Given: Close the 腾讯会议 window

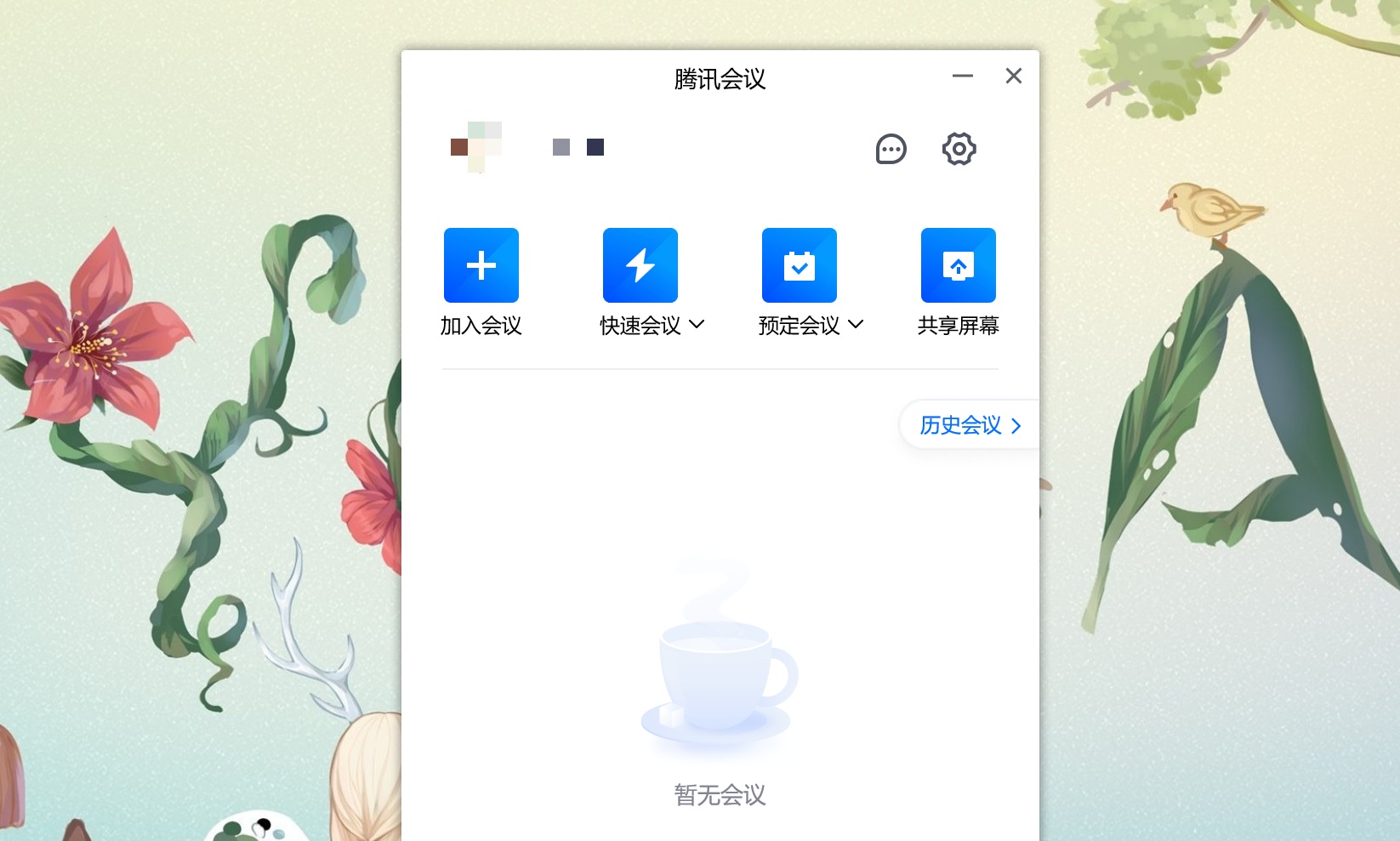Looking at the screenshot, I should tap(1014, 76).
